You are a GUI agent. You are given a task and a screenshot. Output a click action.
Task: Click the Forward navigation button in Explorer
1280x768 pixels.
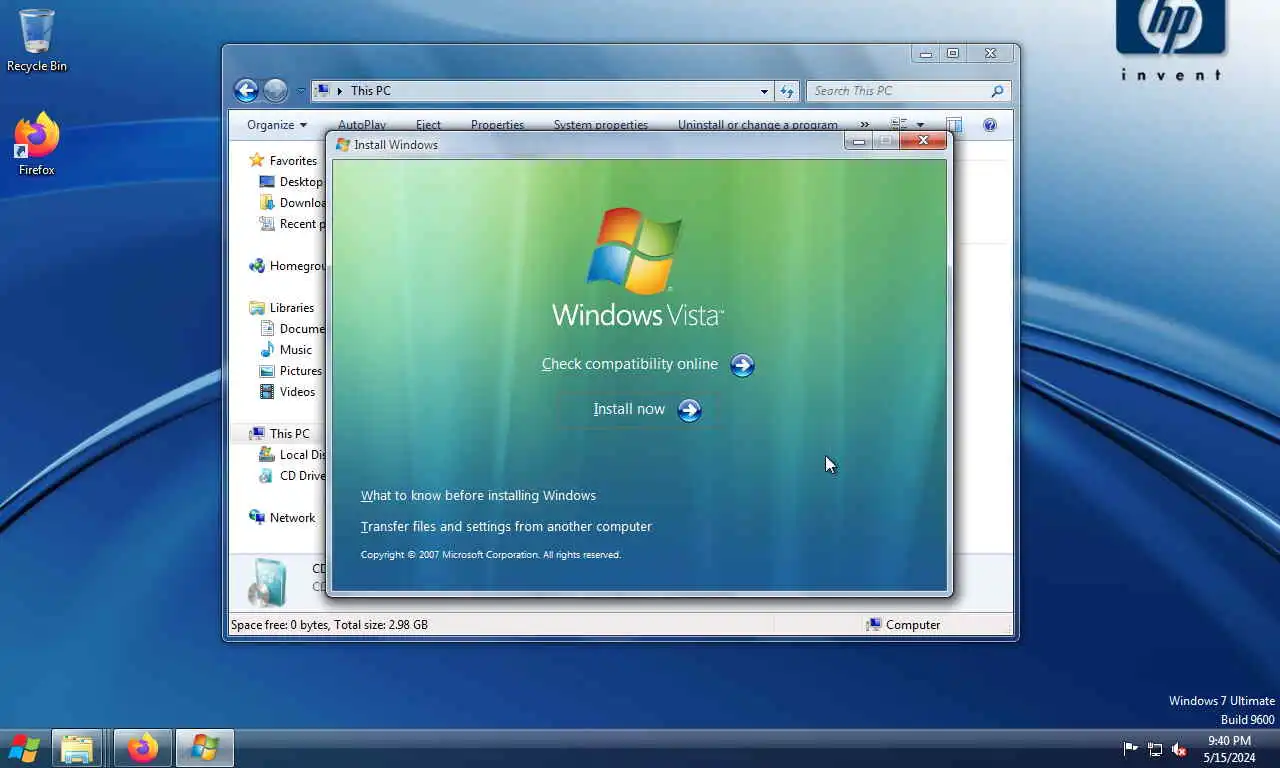(275, 91)
